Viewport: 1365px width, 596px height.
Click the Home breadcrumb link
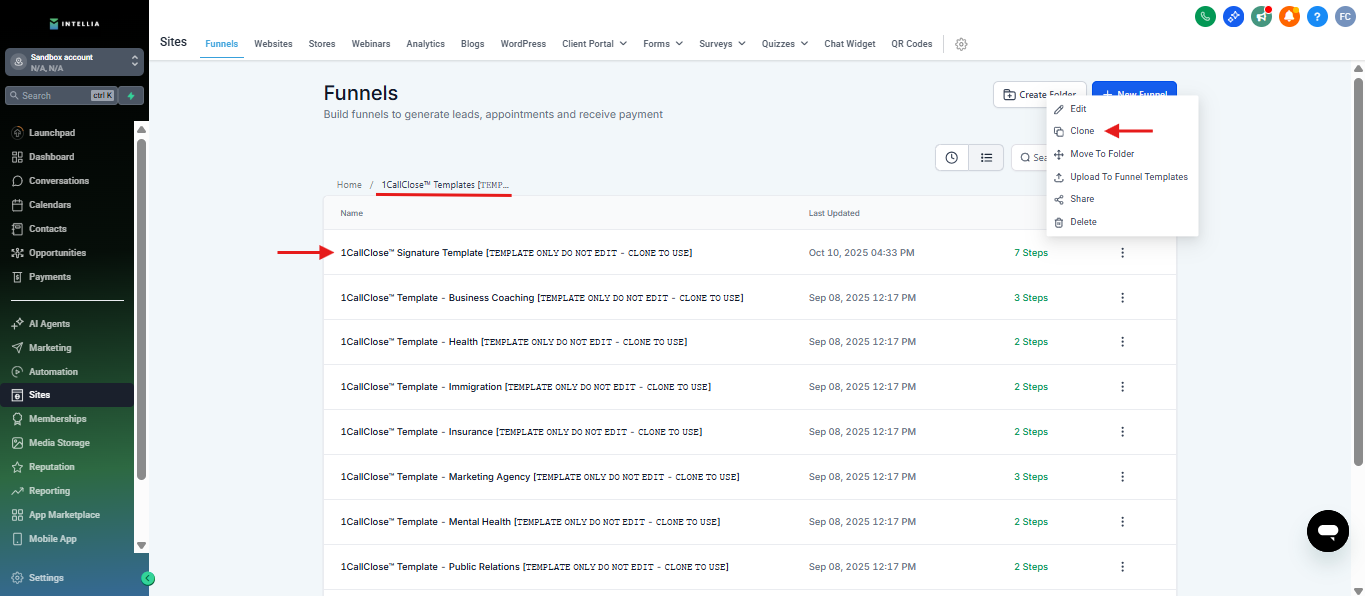(x=349, y=185)
